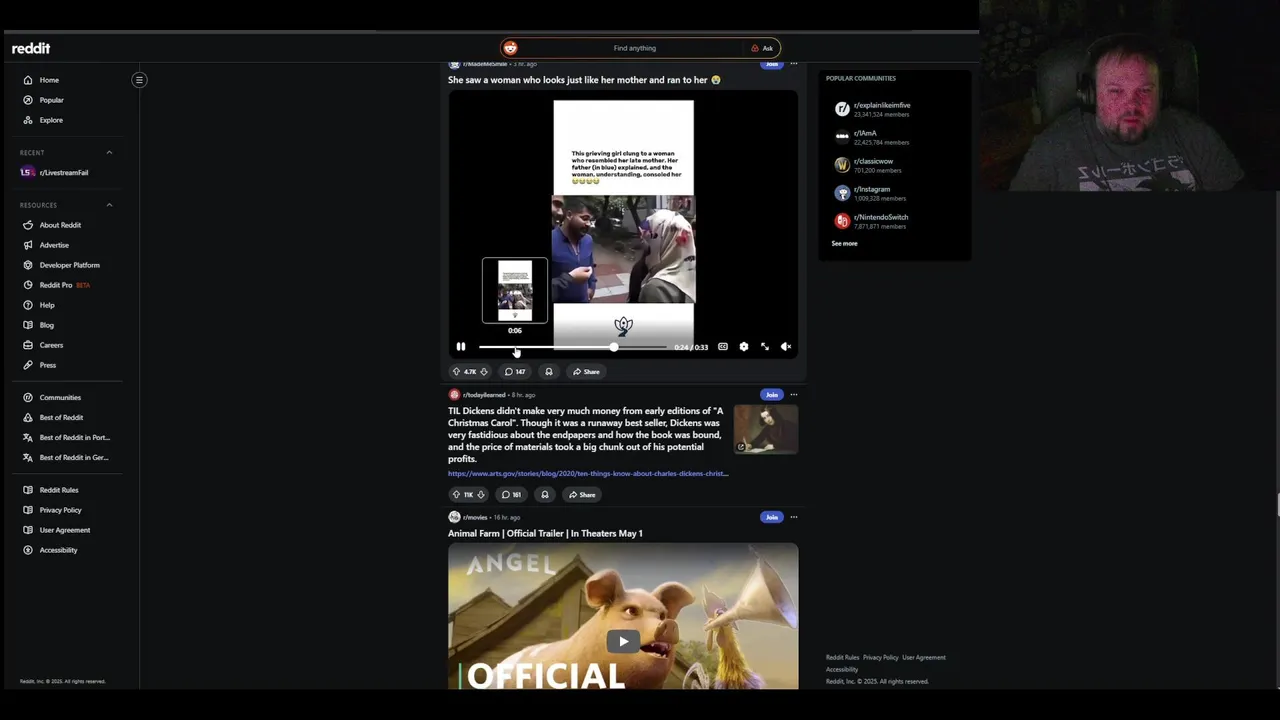
Task: Open r/todayilearned subreddit name link
Action: pyautogui.click(x=484, y=395)
